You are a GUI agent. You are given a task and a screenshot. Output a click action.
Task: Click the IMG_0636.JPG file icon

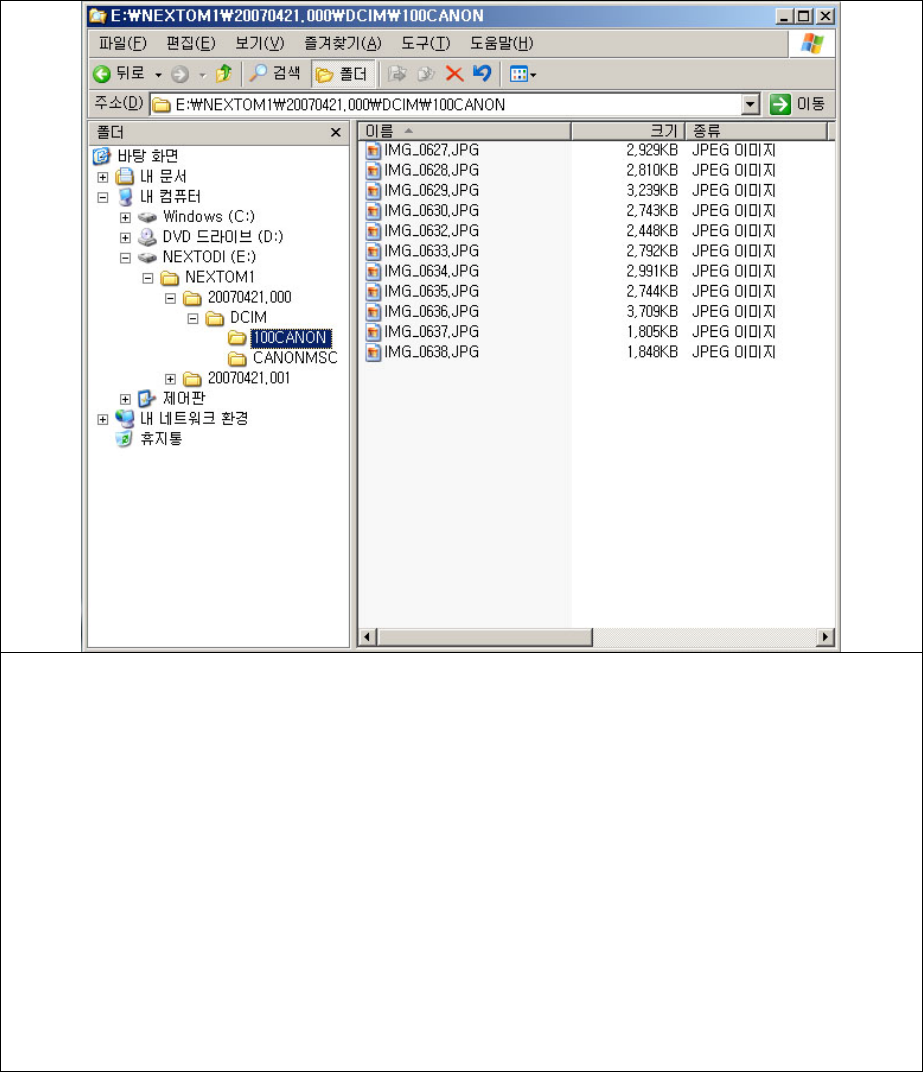pos(373,312)
